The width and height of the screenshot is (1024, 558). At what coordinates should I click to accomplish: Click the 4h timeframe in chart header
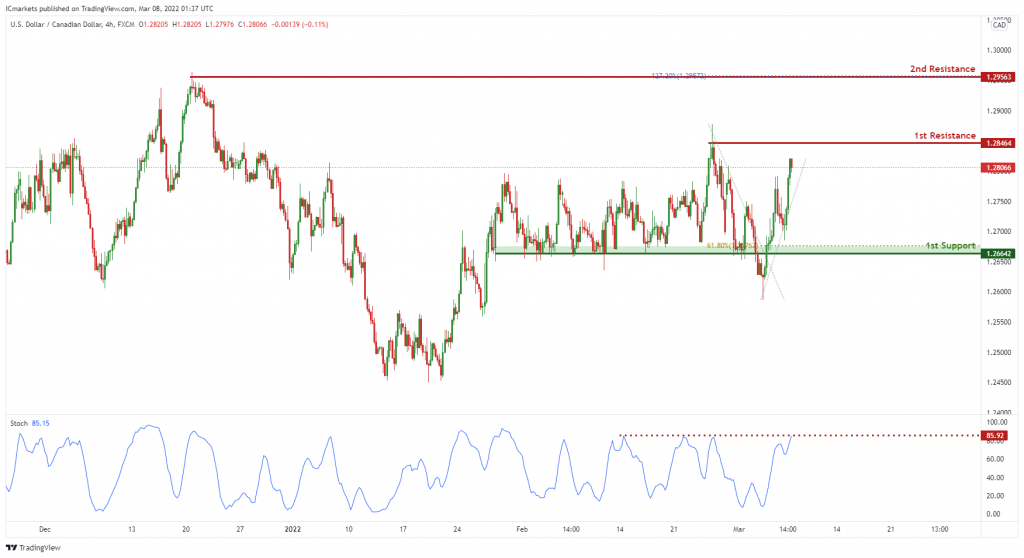(110, 25)
